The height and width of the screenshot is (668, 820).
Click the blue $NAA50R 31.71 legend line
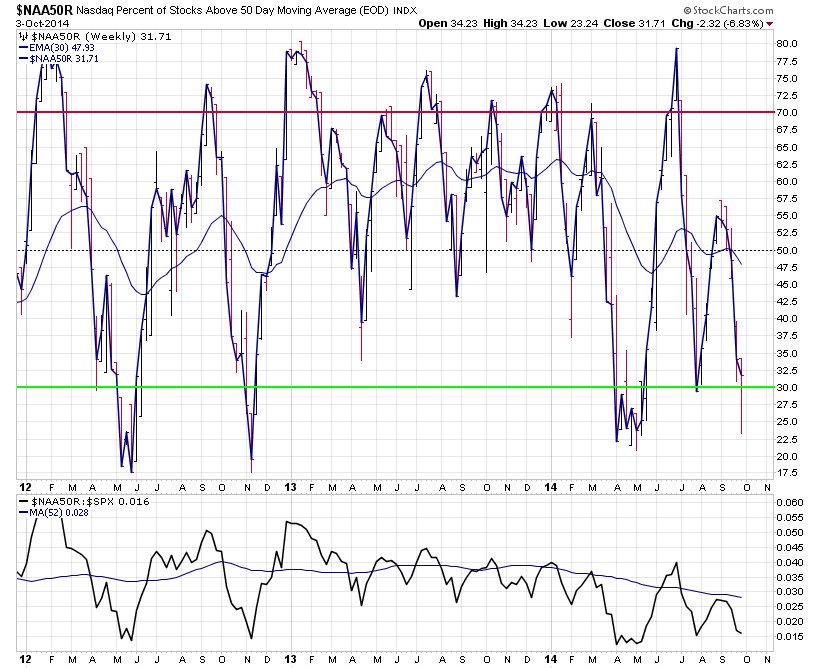[59, 59]
